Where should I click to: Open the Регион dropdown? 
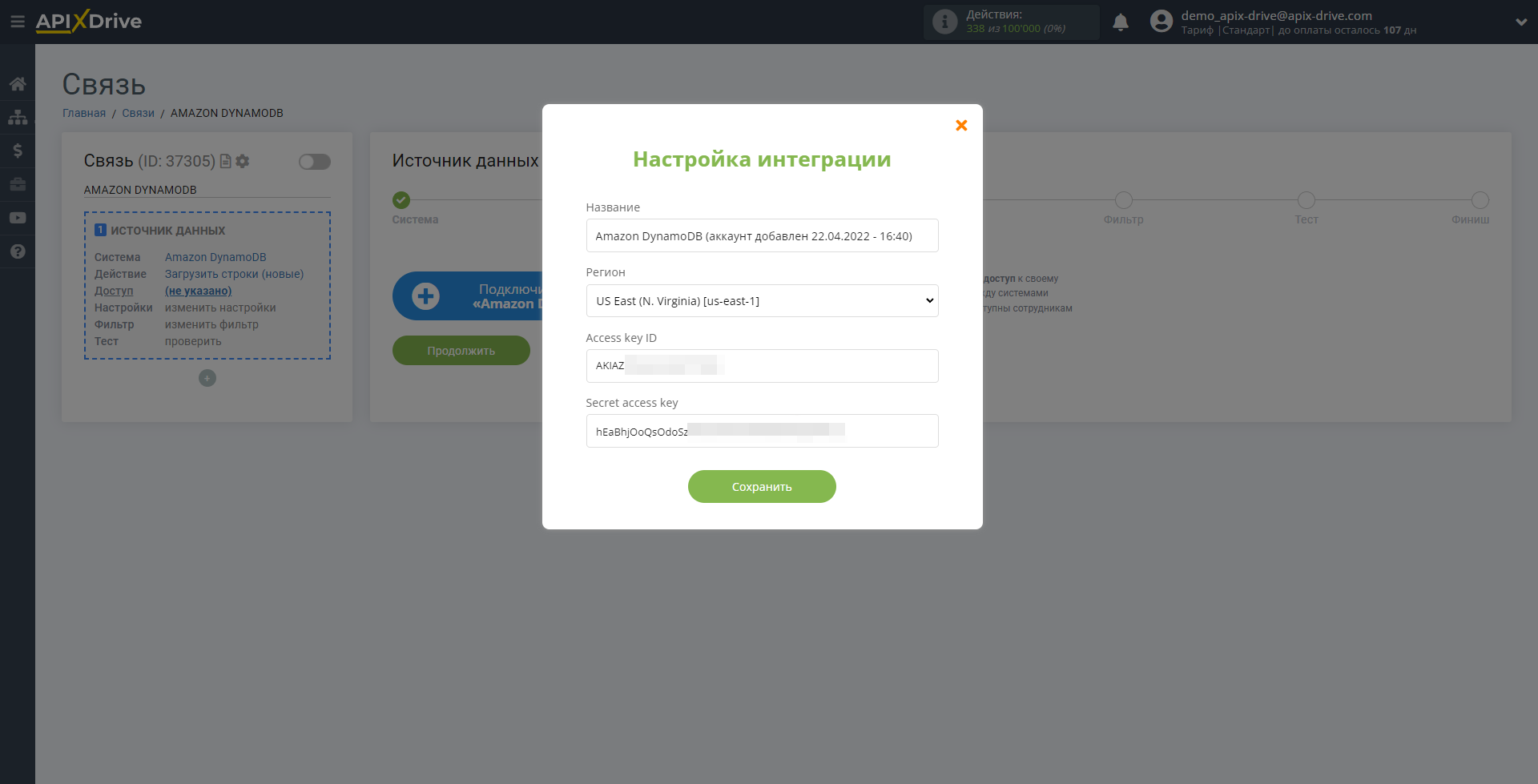point(762,301)
